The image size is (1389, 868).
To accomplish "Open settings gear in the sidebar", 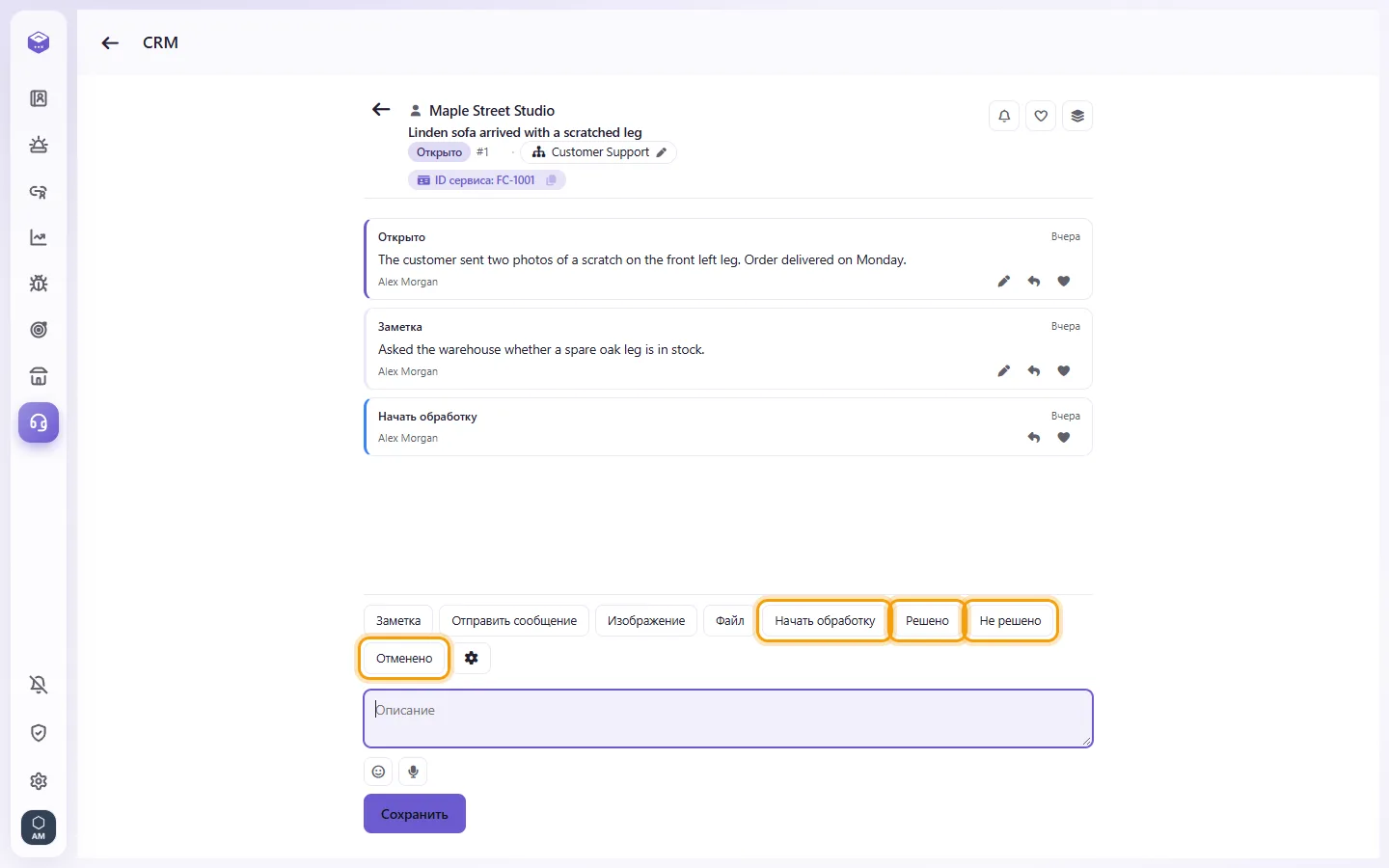I will pos(39,781).
